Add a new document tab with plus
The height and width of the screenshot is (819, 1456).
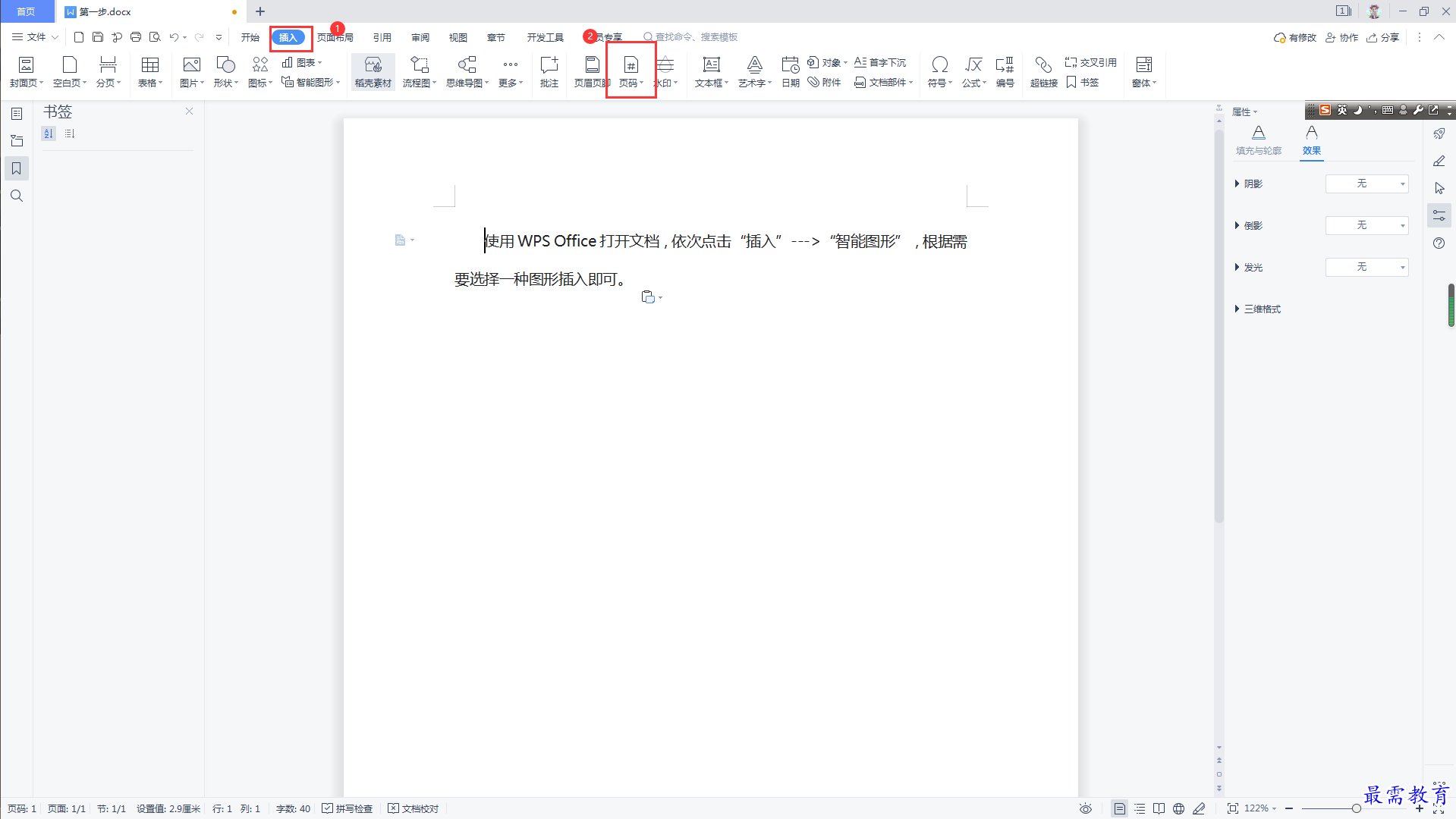260,11
